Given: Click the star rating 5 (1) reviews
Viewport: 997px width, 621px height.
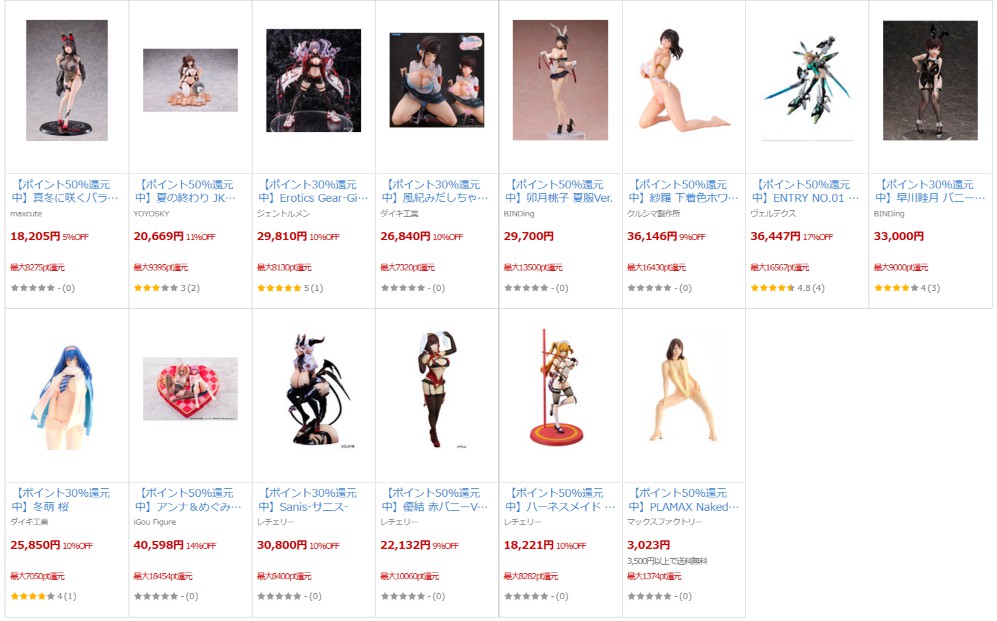Looking at the screenshot, I should tap(290, 288).
